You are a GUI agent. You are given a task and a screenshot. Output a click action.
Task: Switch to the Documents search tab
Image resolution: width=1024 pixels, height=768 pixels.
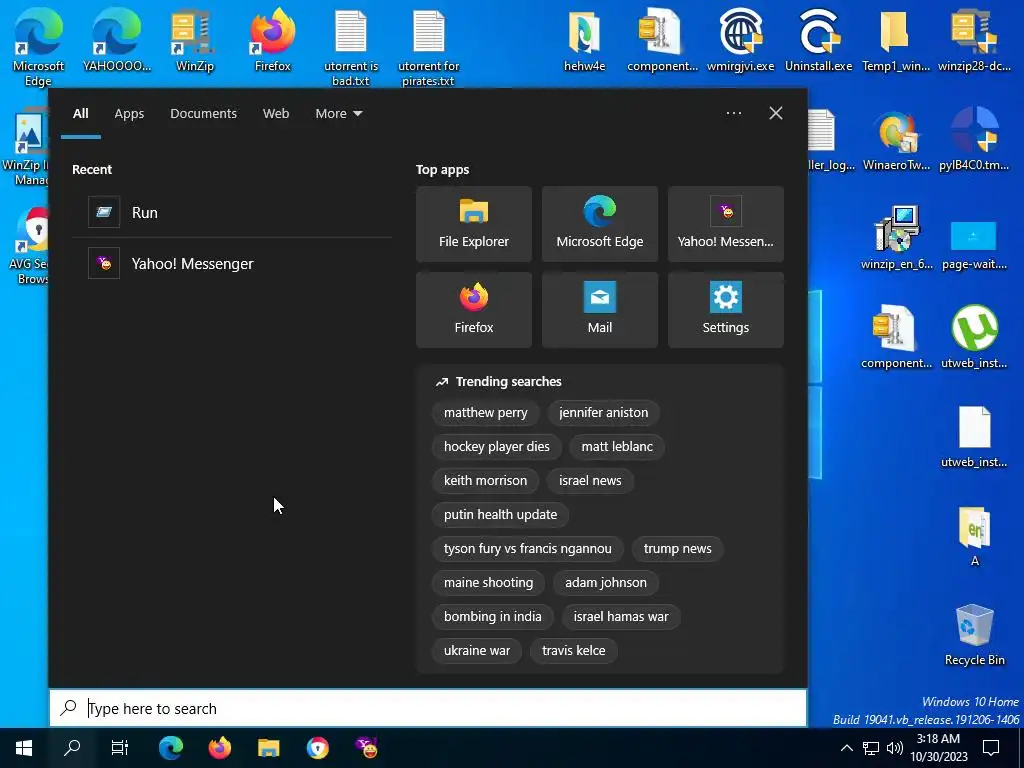click(x=204, y=114)
